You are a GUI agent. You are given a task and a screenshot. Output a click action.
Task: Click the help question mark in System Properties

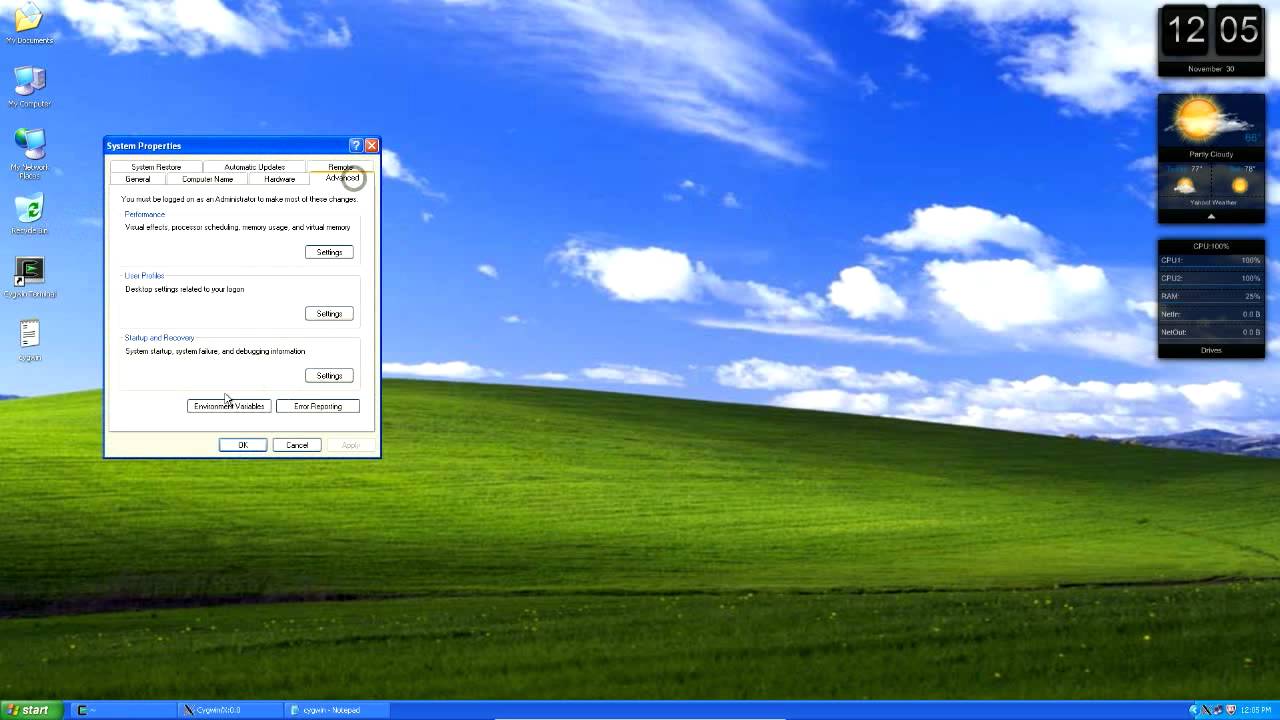click(355, 146)
